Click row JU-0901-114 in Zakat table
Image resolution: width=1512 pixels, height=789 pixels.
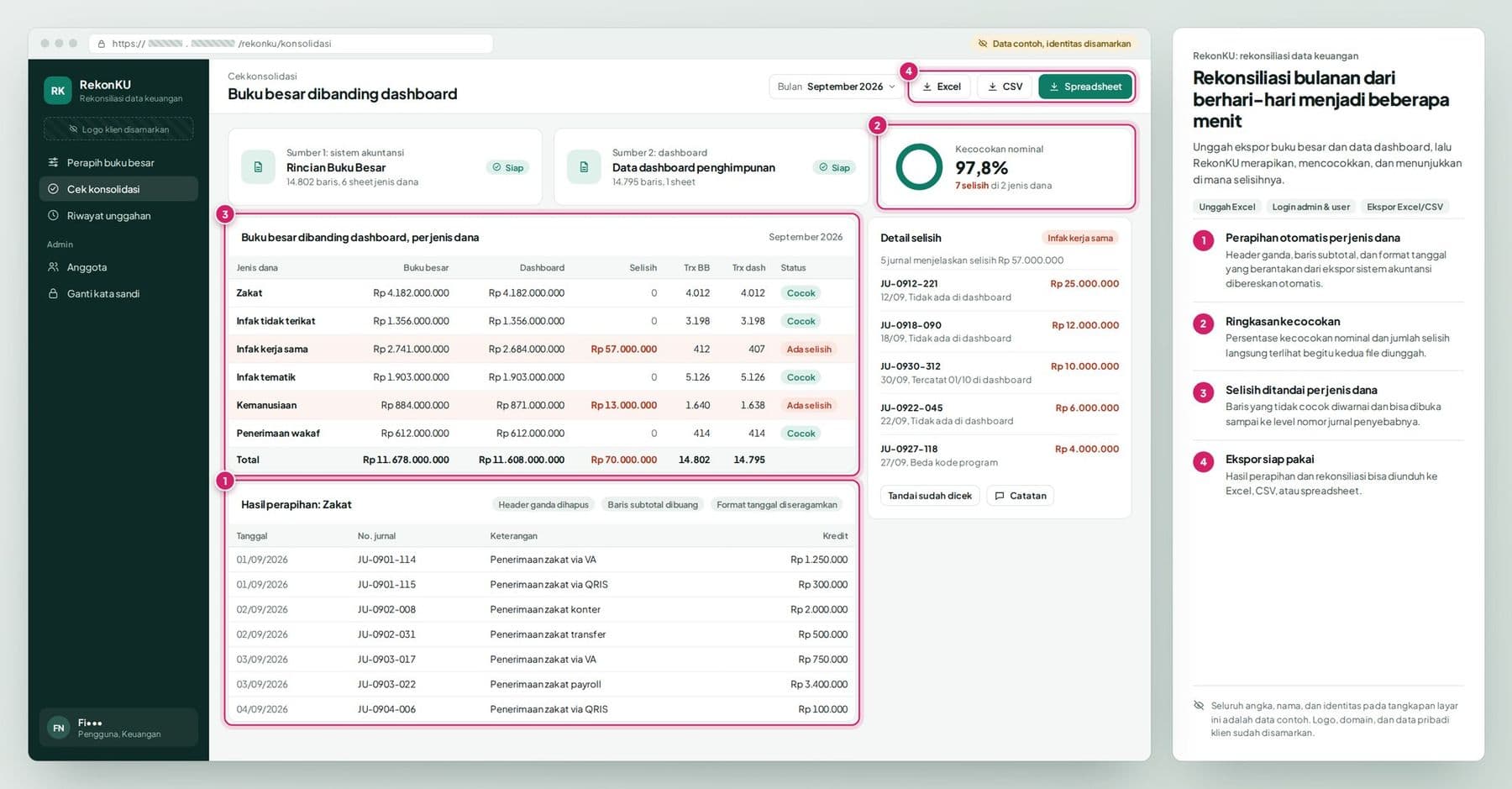(x=542, y=560)
